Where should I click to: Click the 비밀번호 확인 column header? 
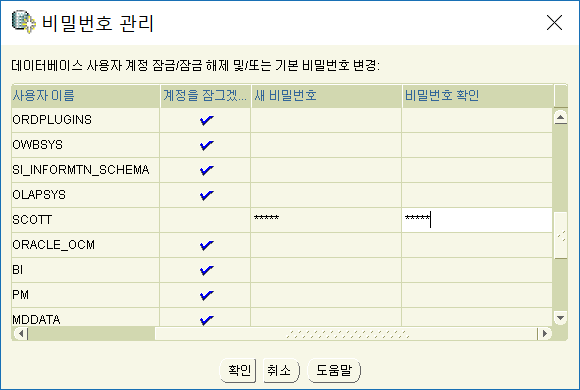pyautogui.click(x=478, y=96)
